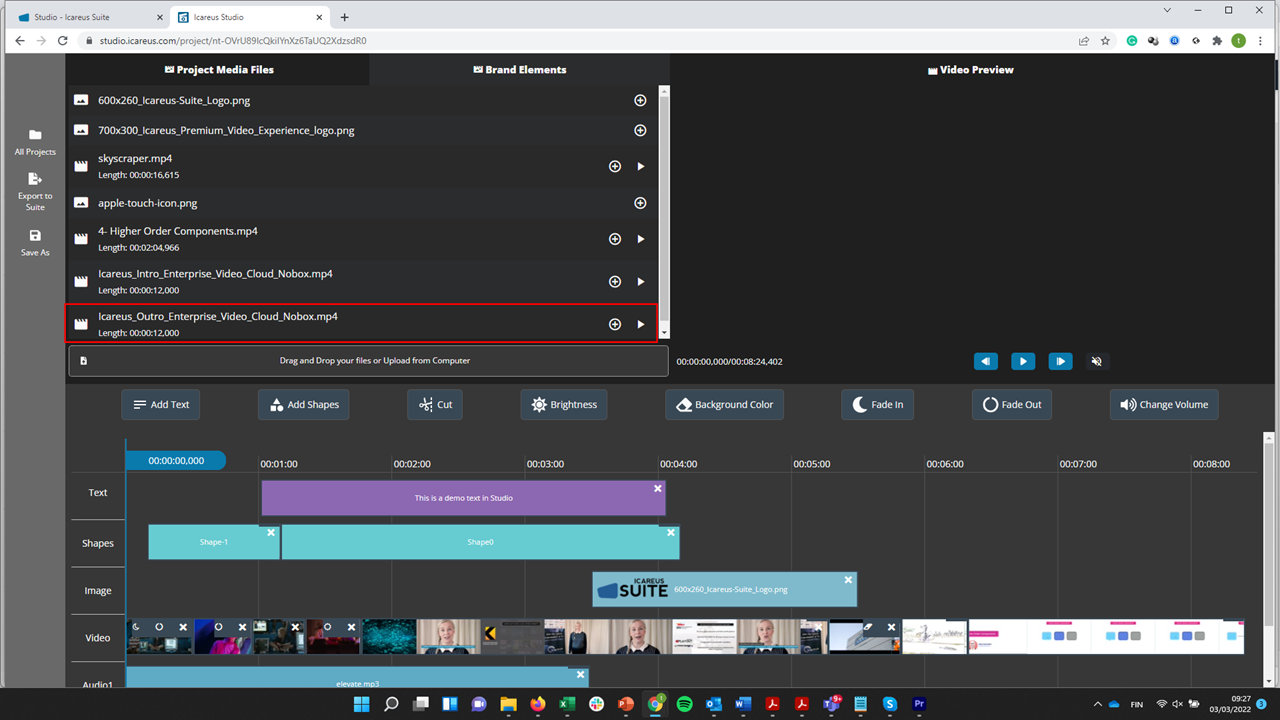
Task: Click the Export to Suite icon
Action: pos(35,180)
